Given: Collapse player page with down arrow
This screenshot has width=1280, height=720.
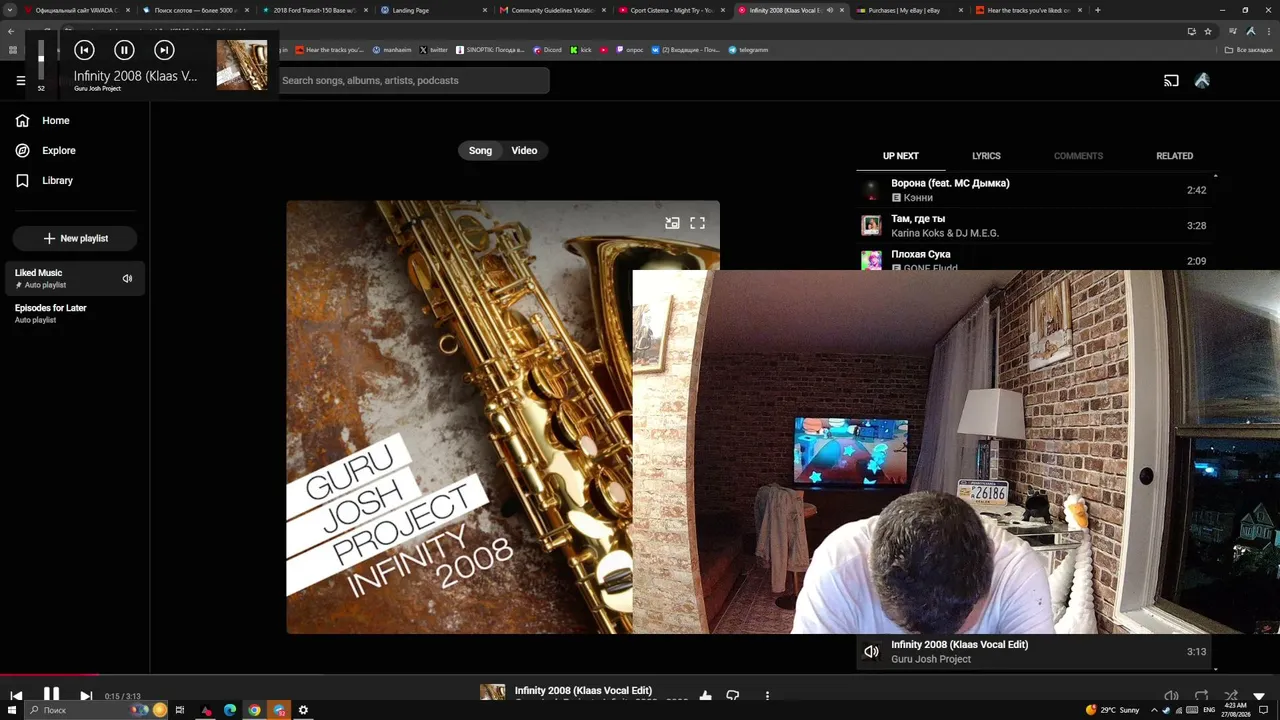Looking at the screenshot, I should [1259, 696].
